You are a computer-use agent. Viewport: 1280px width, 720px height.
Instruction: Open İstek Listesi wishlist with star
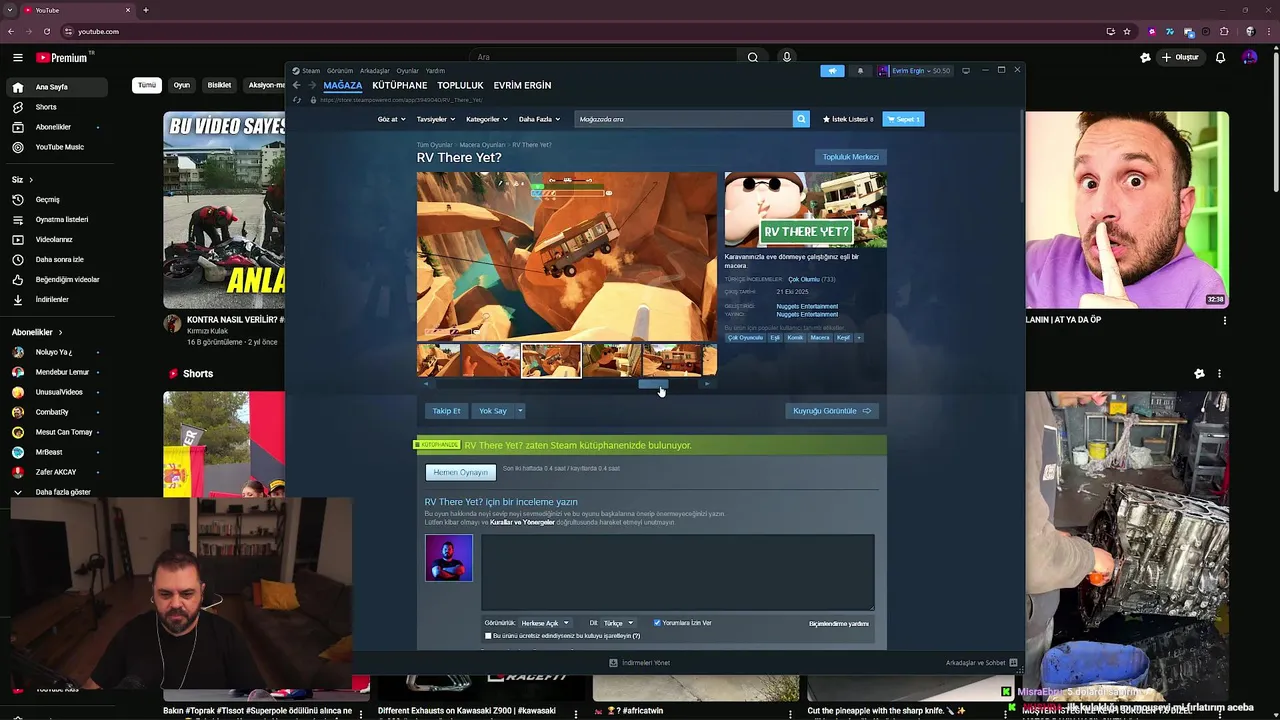848,119
